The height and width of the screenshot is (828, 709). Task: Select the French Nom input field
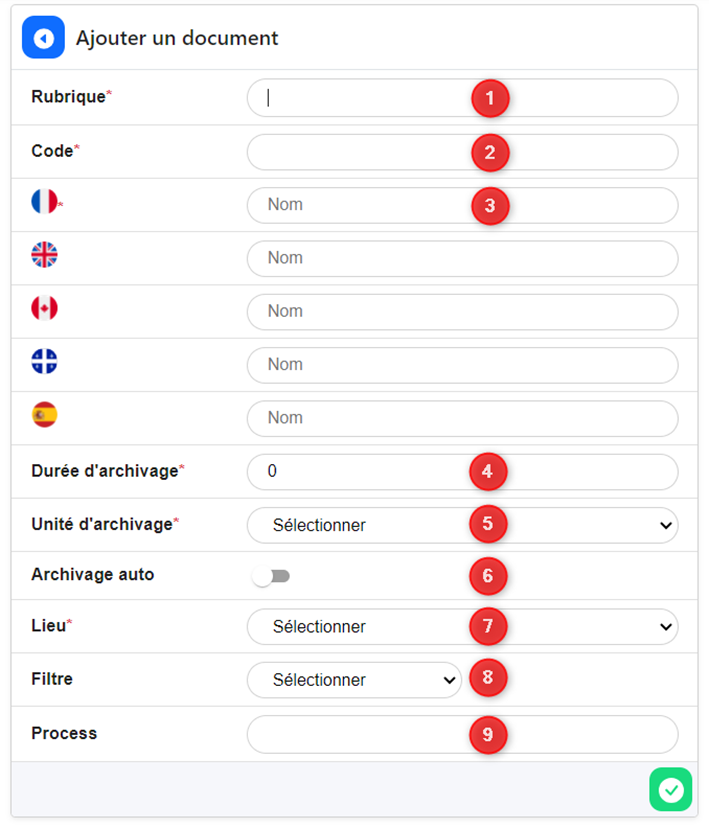tap(360, 205)
